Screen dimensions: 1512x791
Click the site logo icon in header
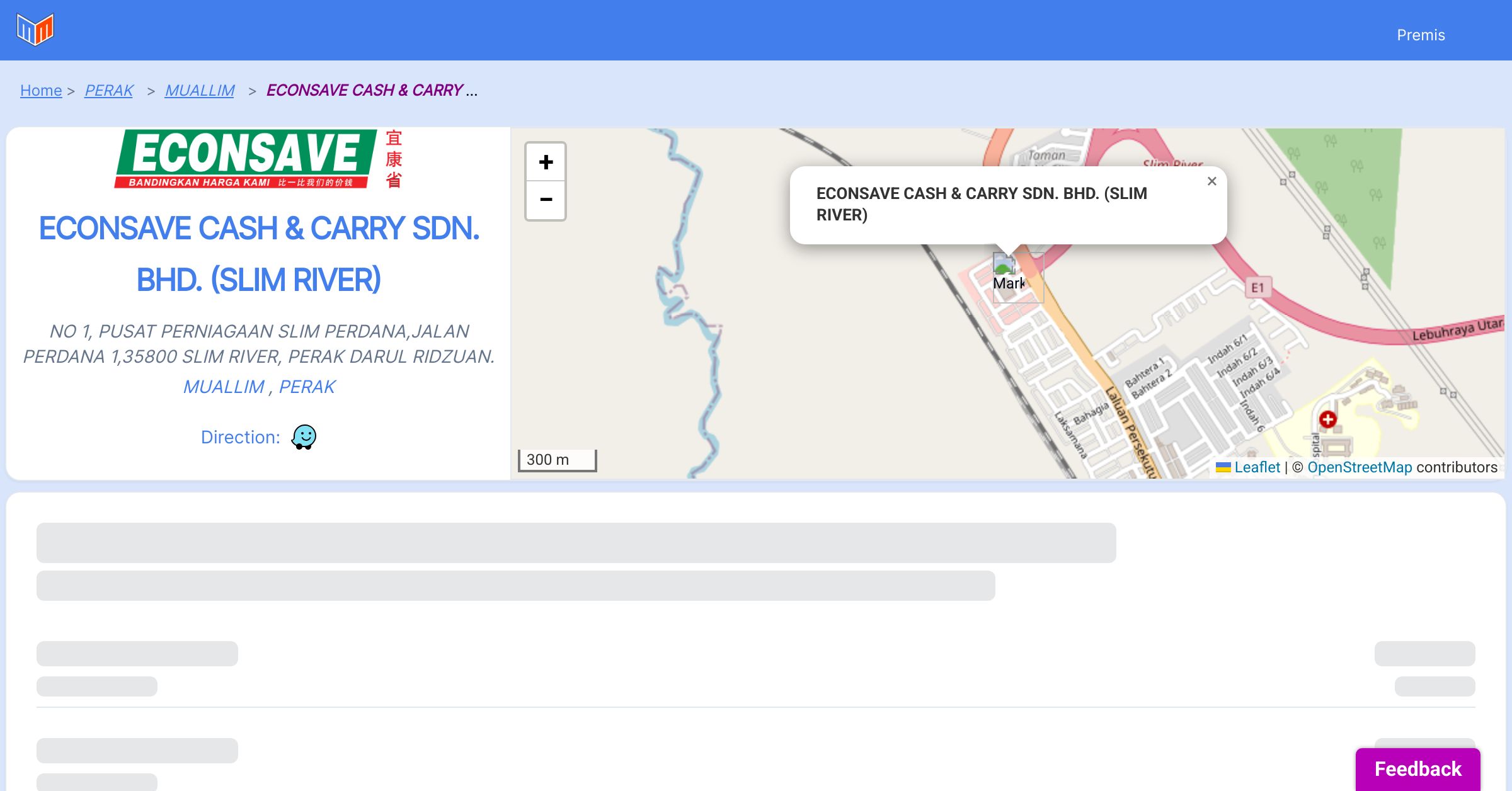35,29
